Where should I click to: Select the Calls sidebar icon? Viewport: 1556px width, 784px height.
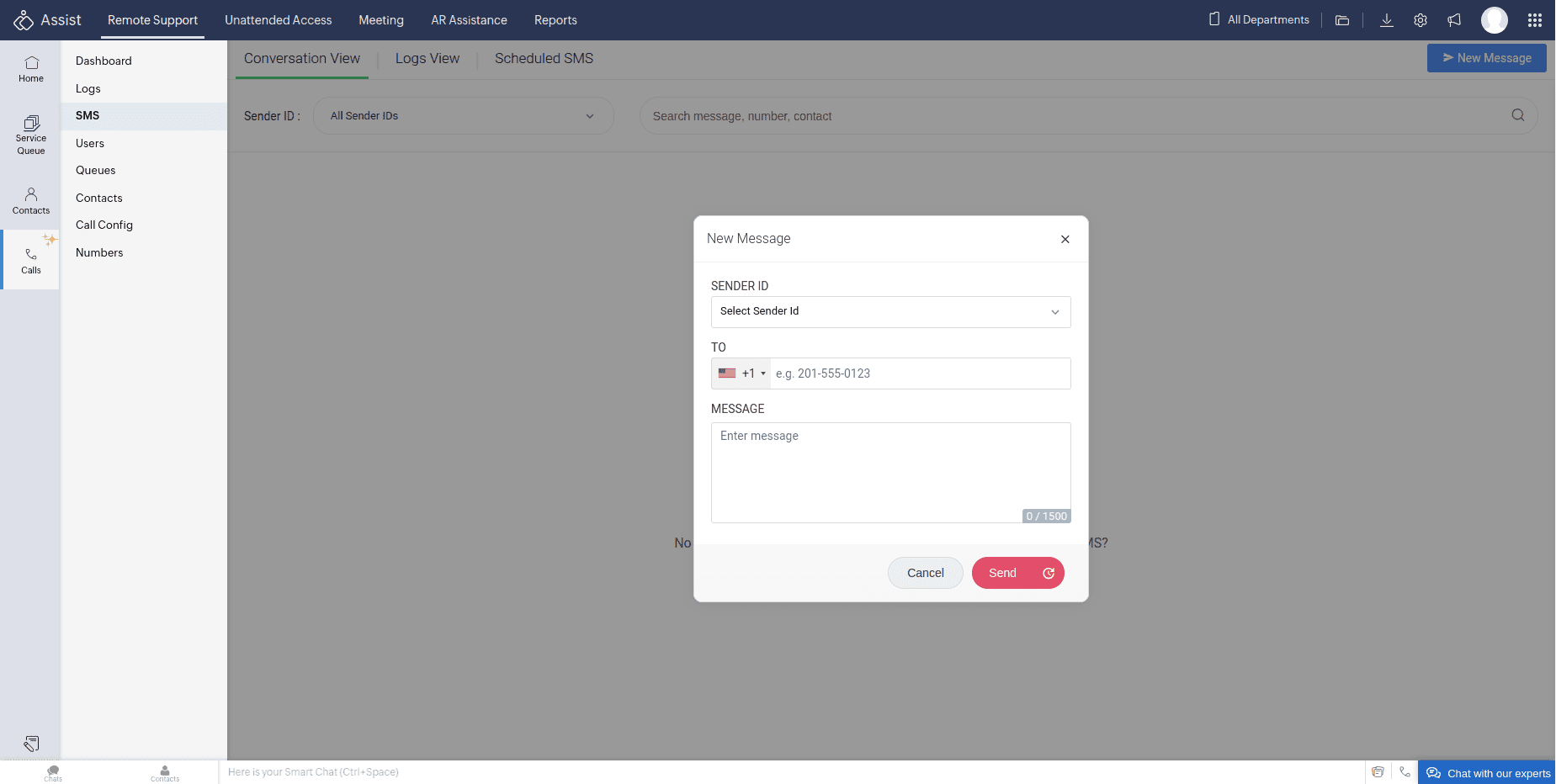31,261
